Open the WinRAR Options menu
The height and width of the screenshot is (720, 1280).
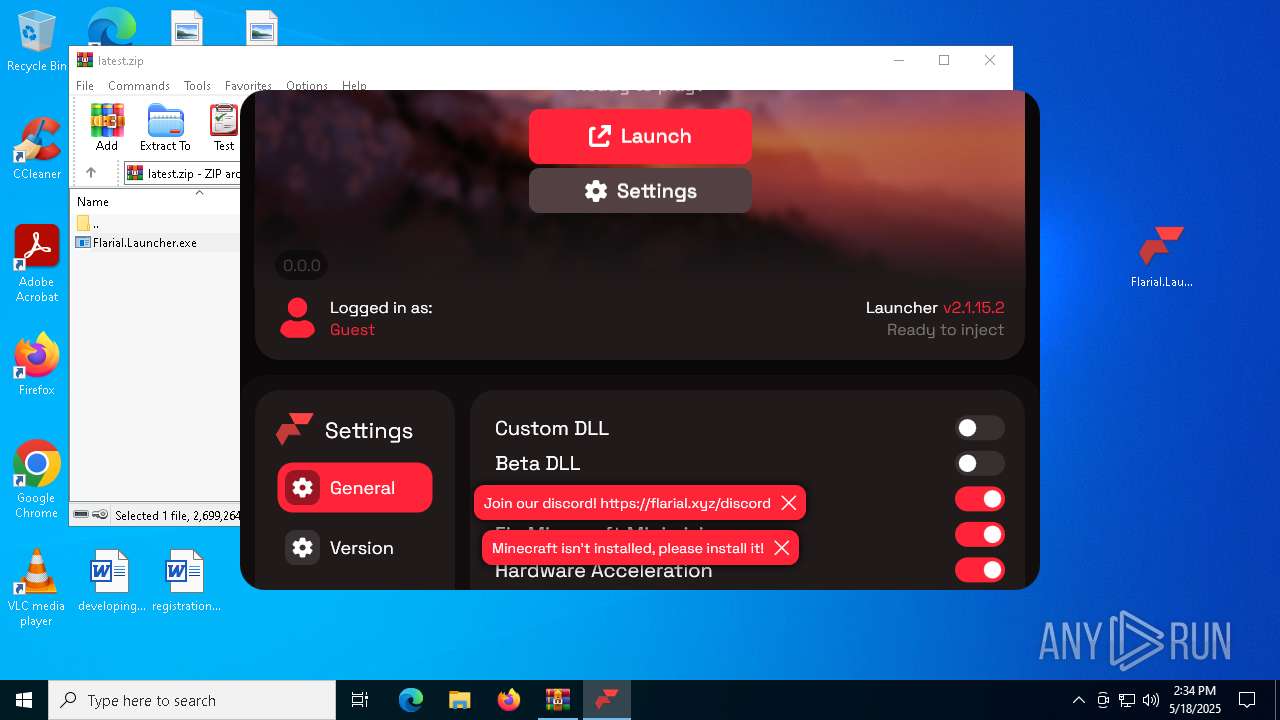coord(307,86)
